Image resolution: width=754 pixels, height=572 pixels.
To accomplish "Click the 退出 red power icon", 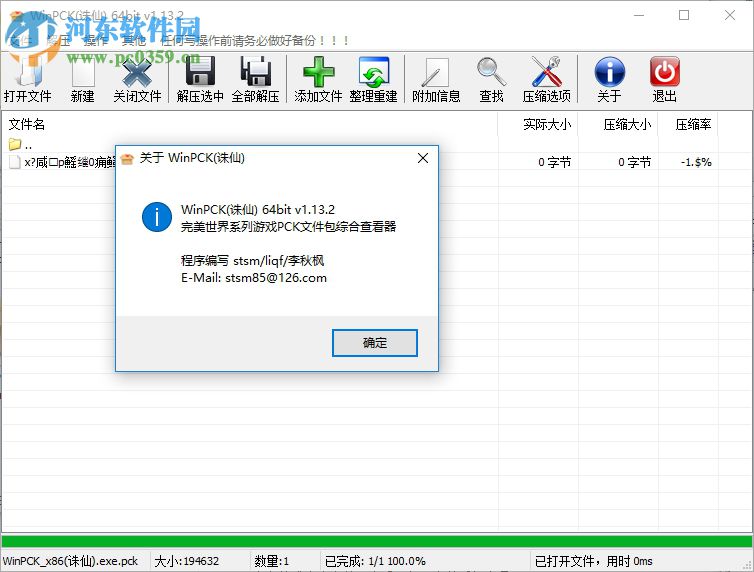I will [665, 72].
